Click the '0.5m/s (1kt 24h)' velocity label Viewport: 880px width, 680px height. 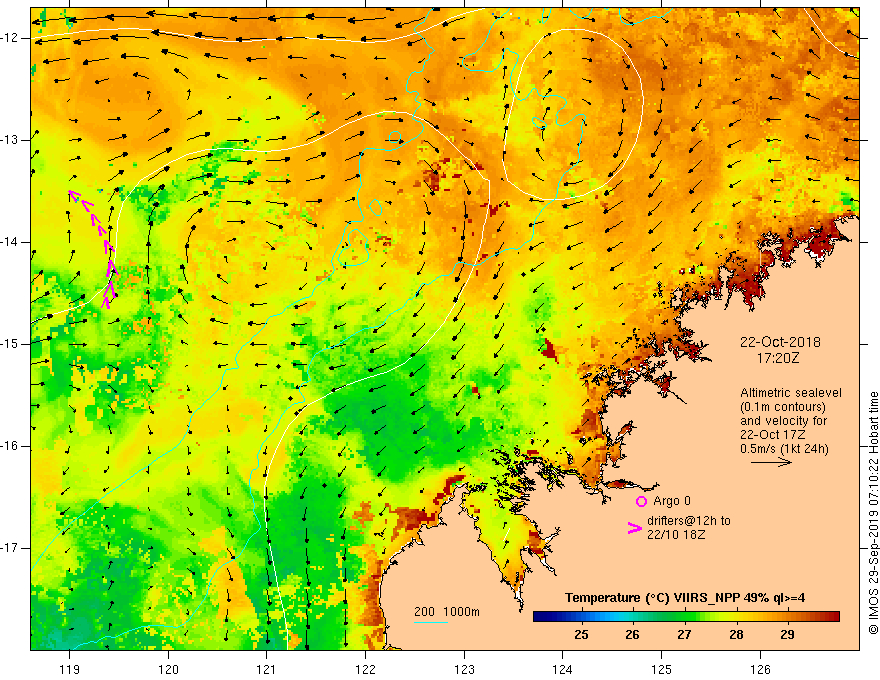point(784,449)
